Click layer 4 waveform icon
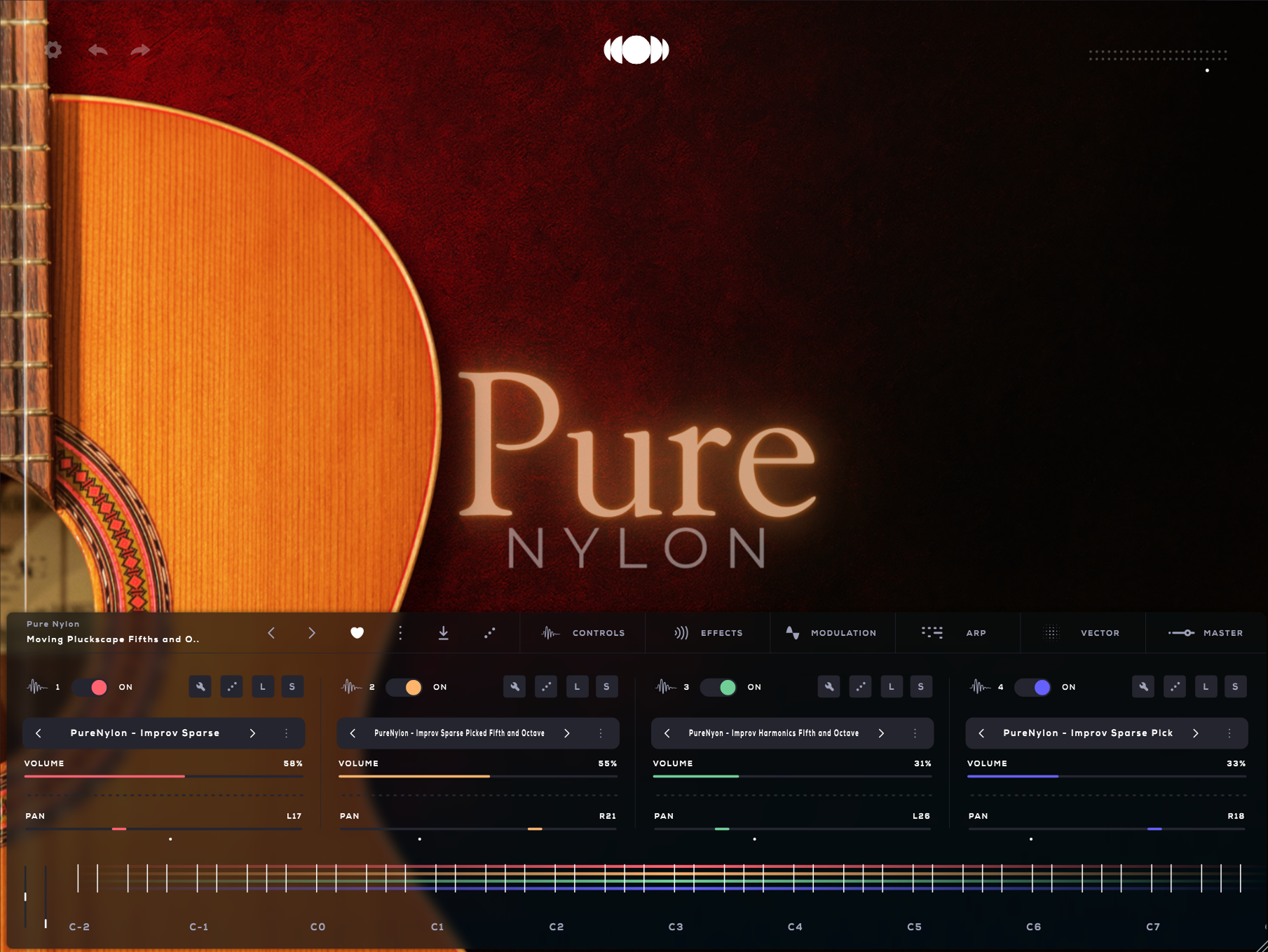Viewport: 1268px width, 952px height. tap(979, 687)
